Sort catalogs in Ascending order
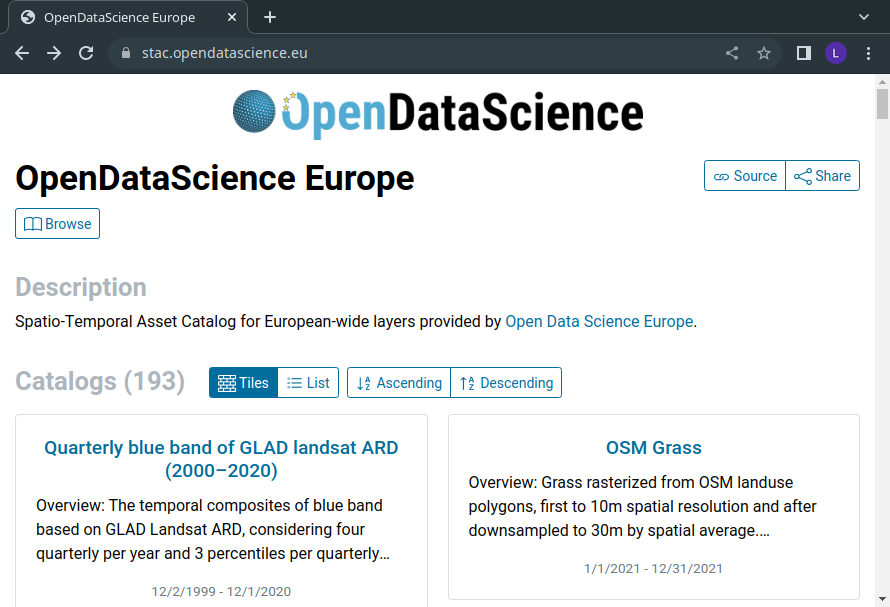 tap(399, 383)
